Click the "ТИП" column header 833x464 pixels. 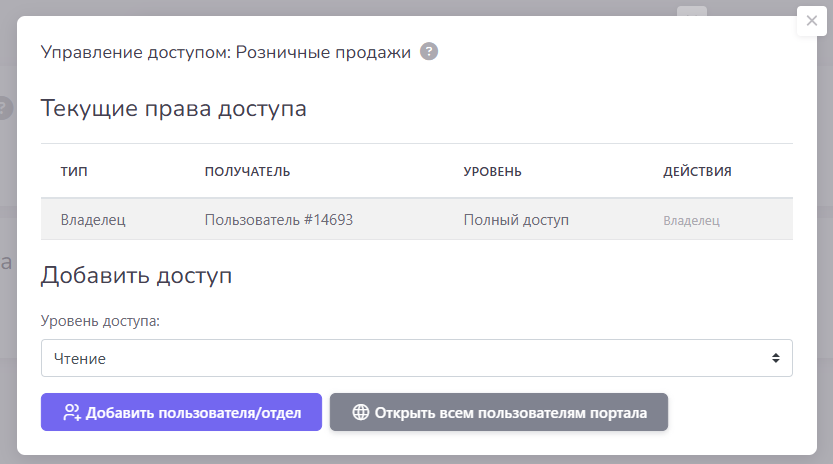point(74,171)
